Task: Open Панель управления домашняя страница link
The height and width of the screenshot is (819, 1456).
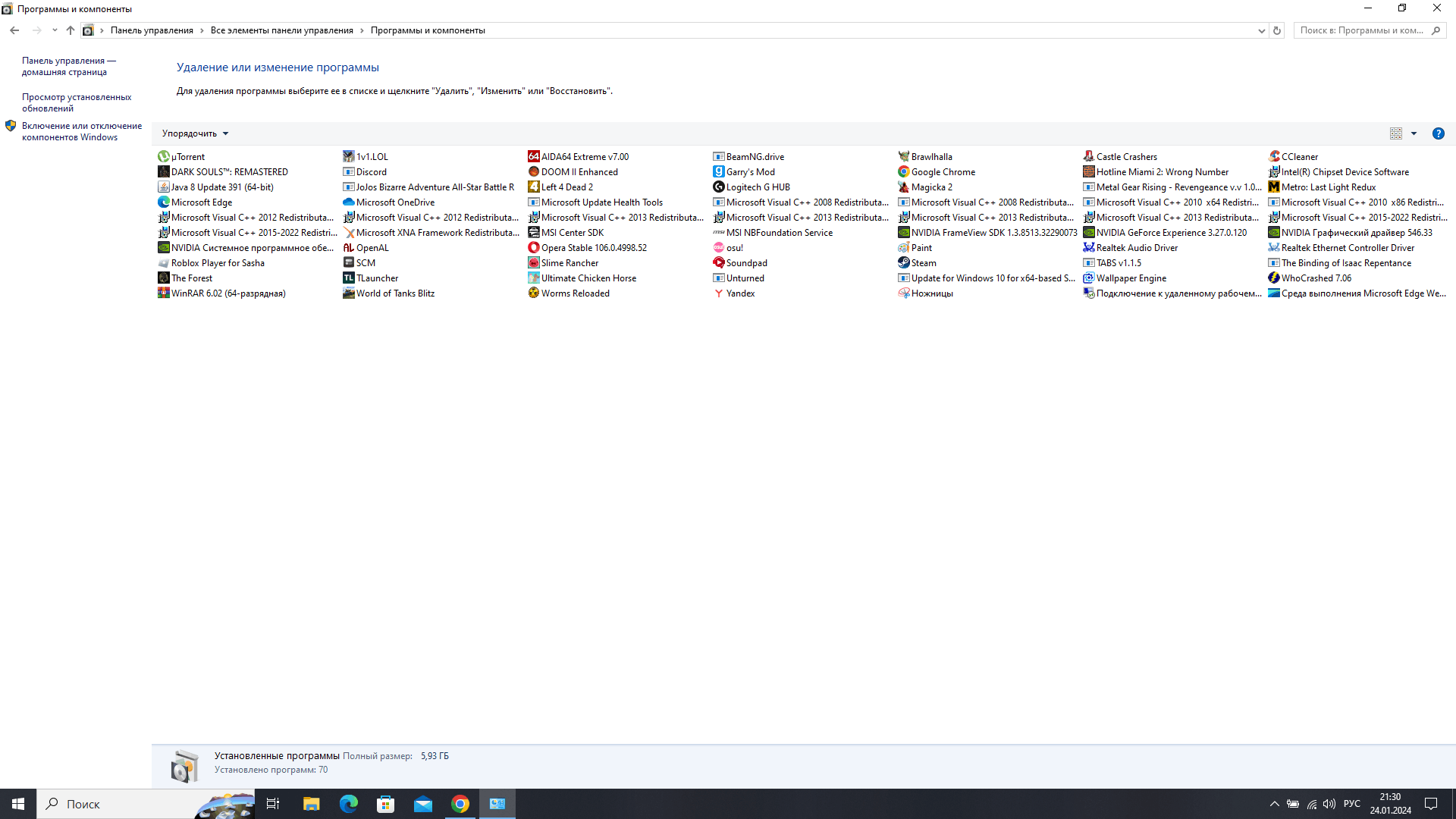Action: [x=69, y=67]
